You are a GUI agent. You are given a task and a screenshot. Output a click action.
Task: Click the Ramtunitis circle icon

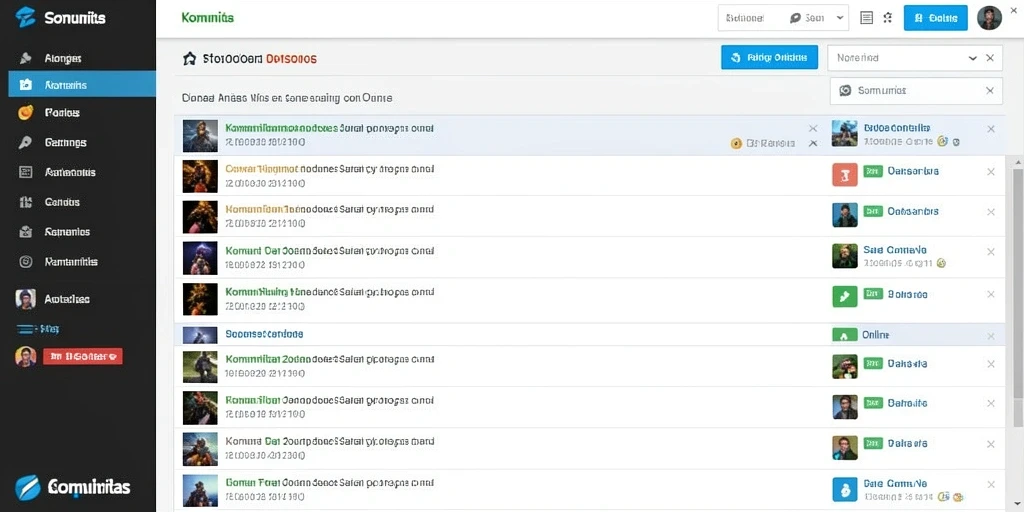click(25, 261)
